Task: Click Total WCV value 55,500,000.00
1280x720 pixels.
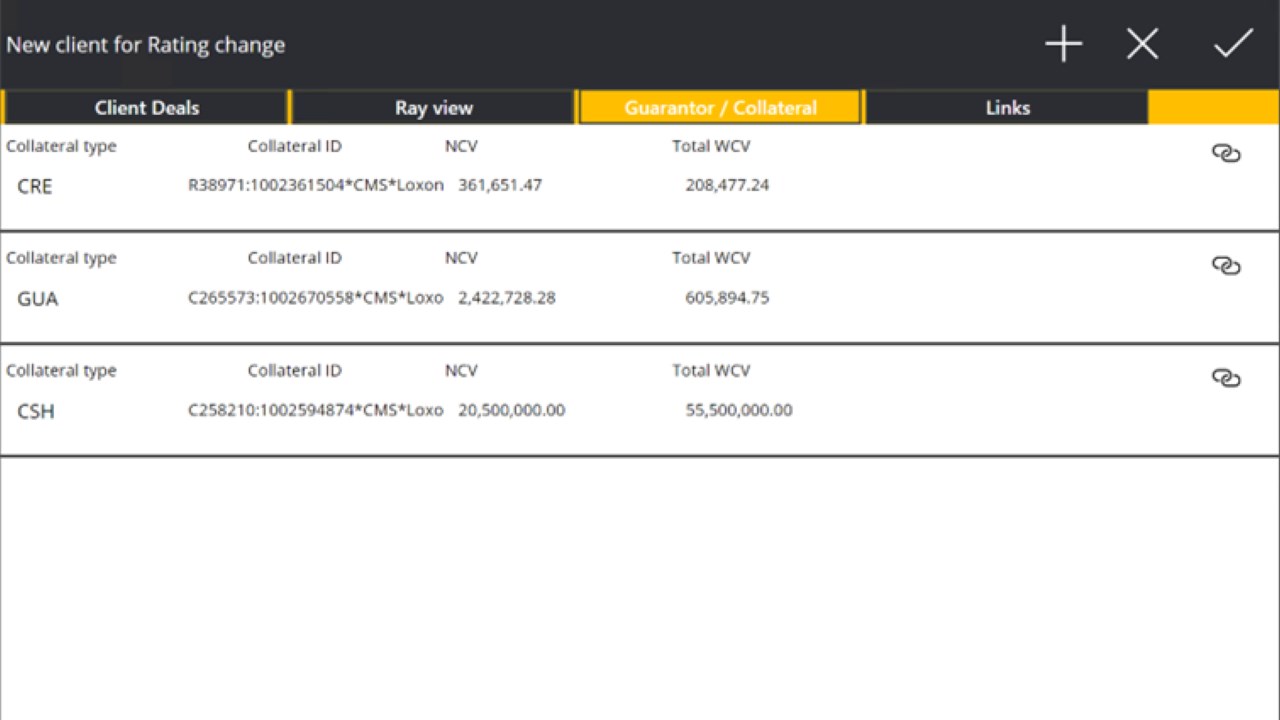Action: coord(739,410)
